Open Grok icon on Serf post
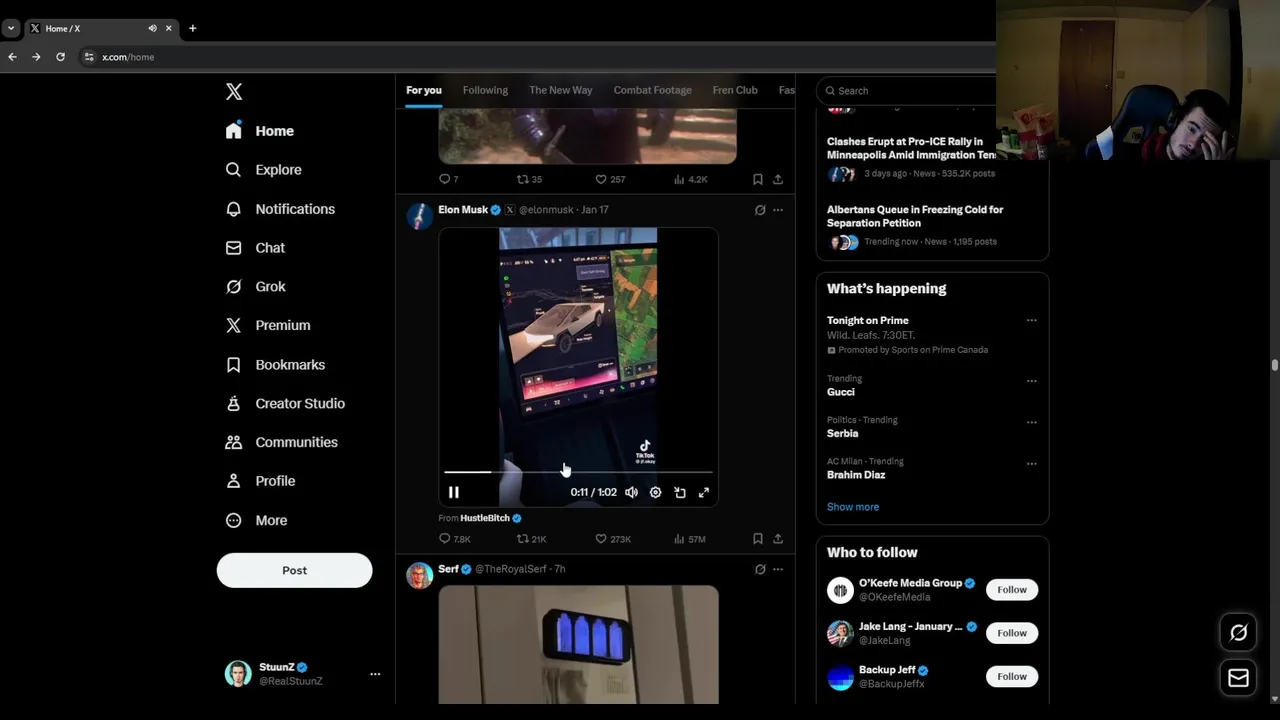Viewport: 1280px width, 720px height. (x=760, y=569)
